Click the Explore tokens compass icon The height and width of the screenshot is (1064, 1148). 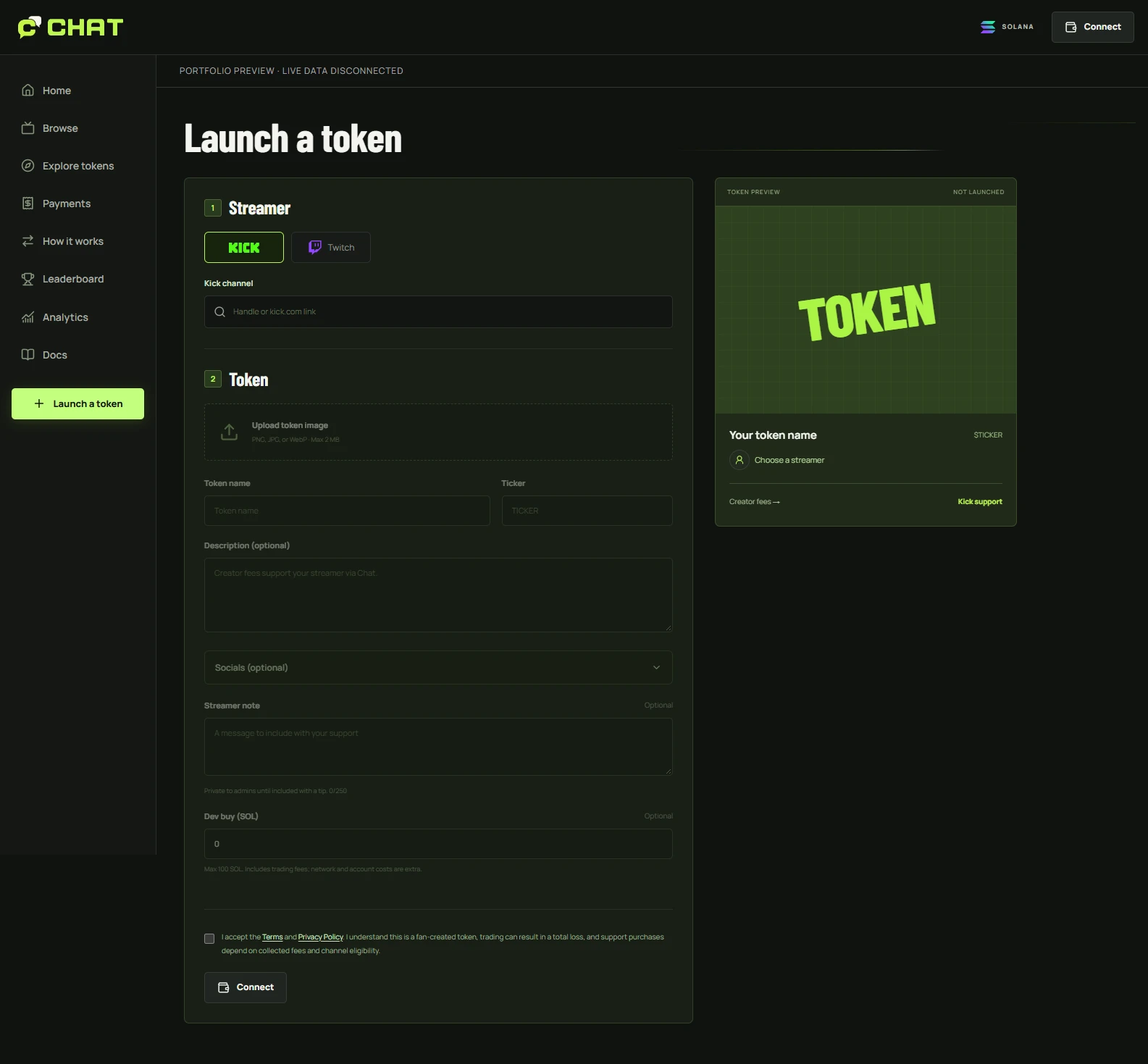28,166
